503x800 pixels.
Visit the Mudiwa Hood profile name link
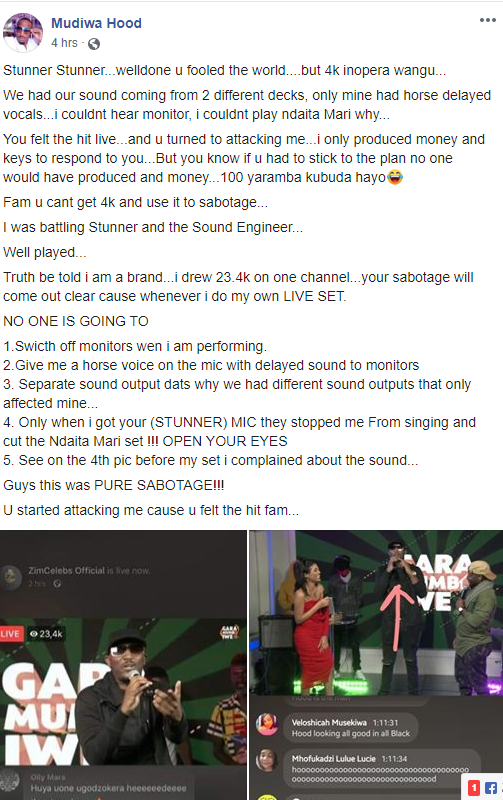96,23
